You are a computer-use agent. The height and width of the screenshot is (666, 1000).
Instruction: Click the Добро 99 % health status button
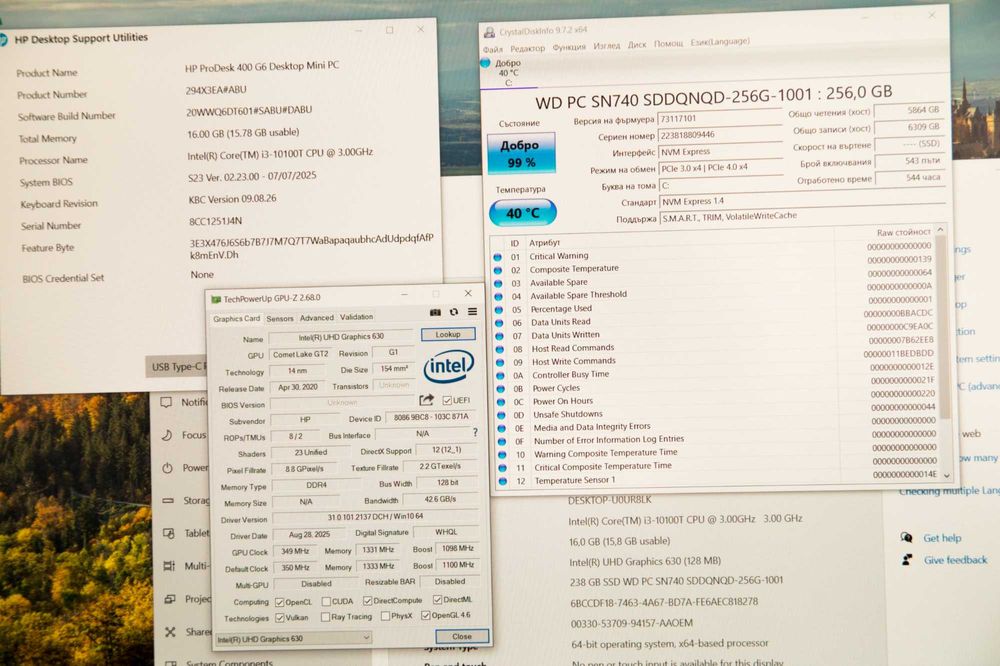pos(521,154)
